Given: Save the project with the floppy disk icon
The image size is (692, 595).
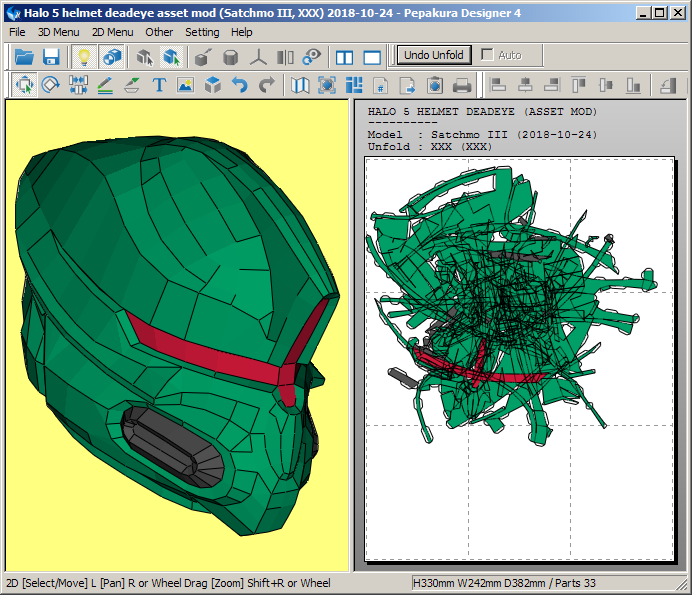Looking at the screenshot, I should pos(51,56).
